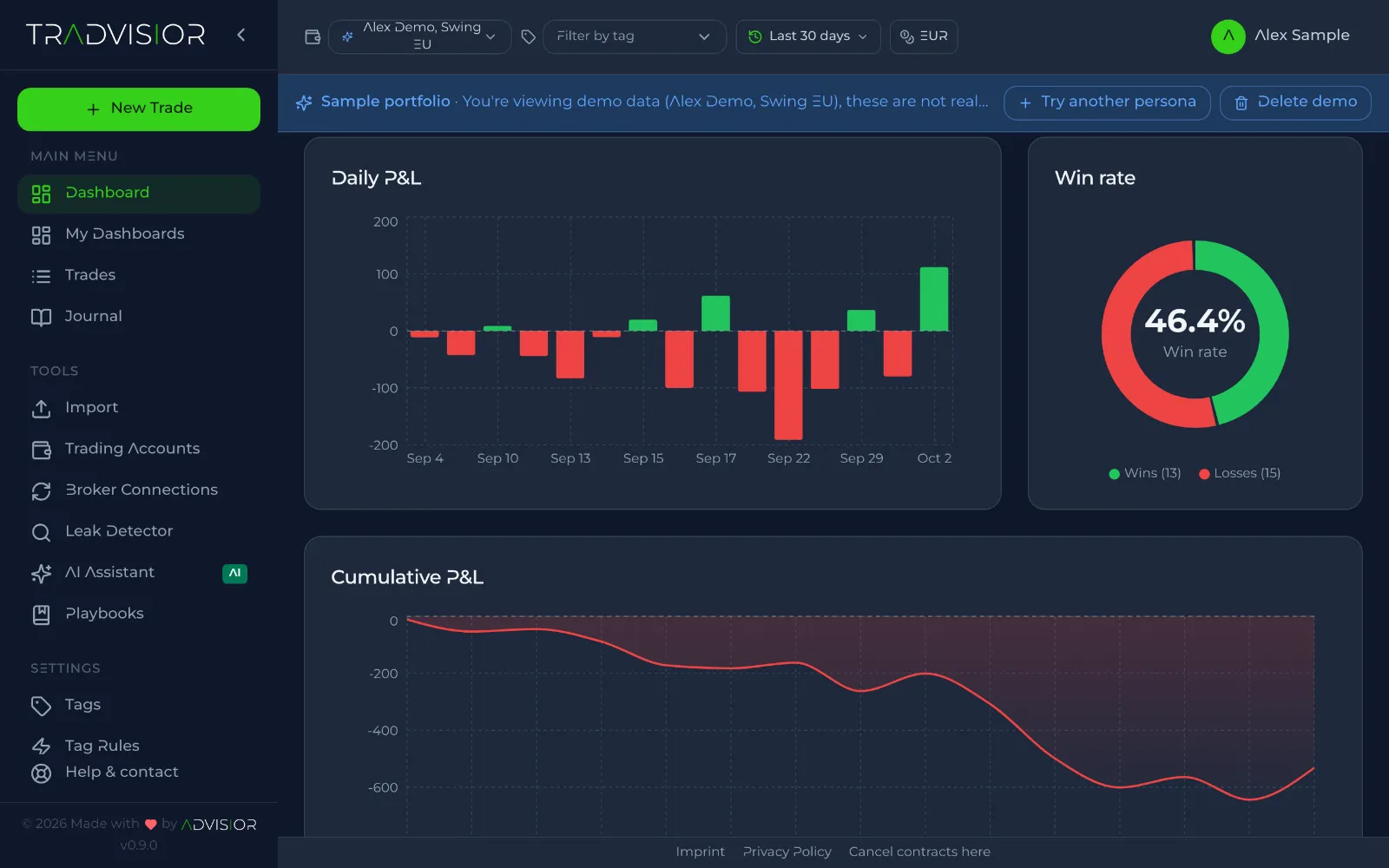1389x868 pixels.
Task: Open the Alex Sample user menu
Action: coord(1281,36)
